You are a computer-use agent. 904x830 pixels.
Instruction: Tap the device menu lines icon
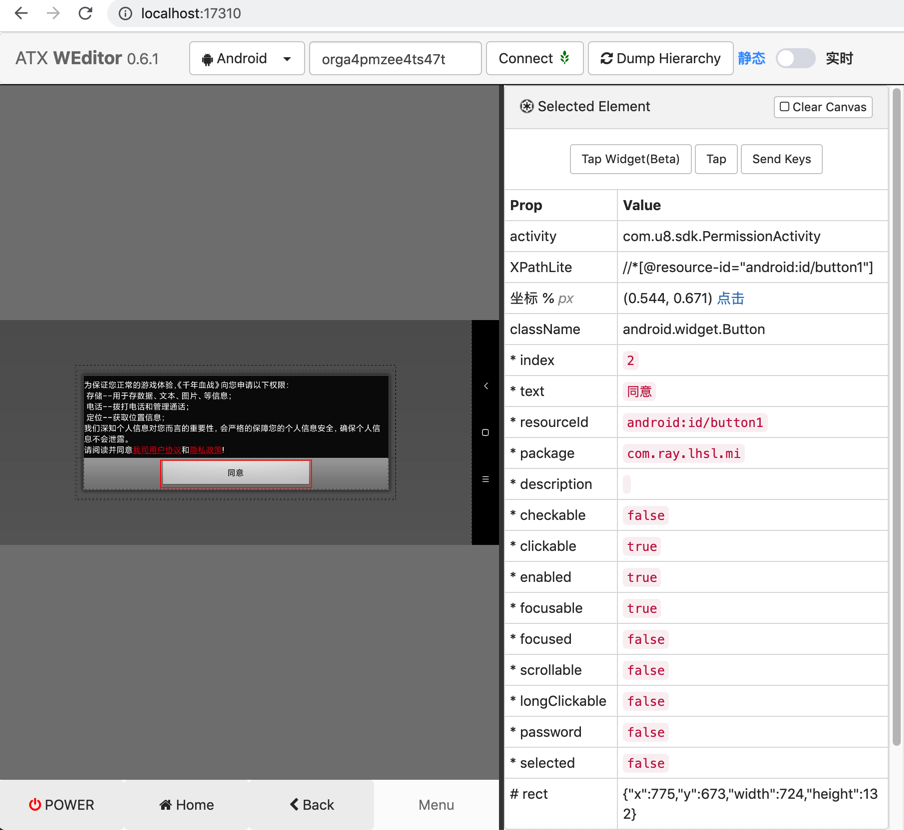(485, 479)
